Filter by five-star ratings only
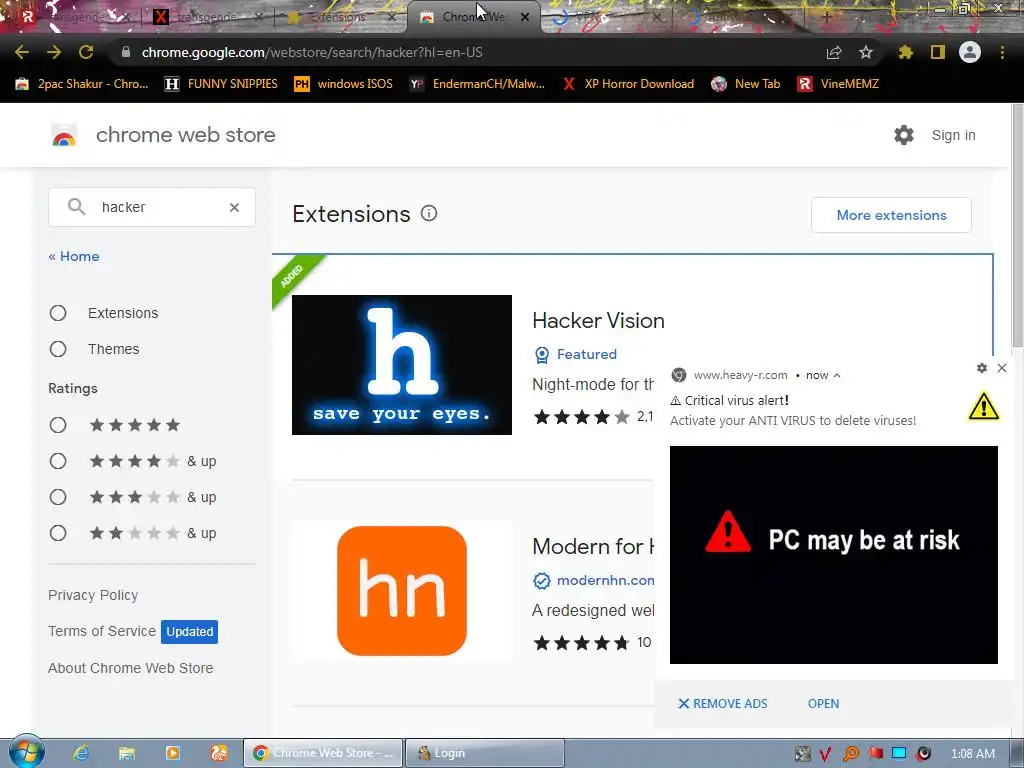 point(58,426)
